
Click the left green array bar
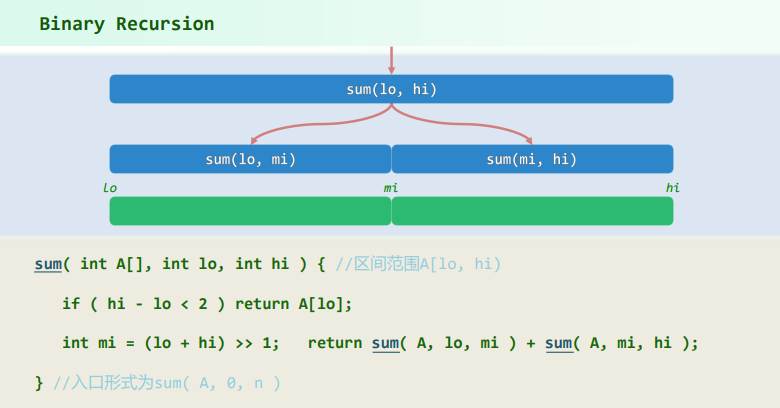[x=250, y=211]
